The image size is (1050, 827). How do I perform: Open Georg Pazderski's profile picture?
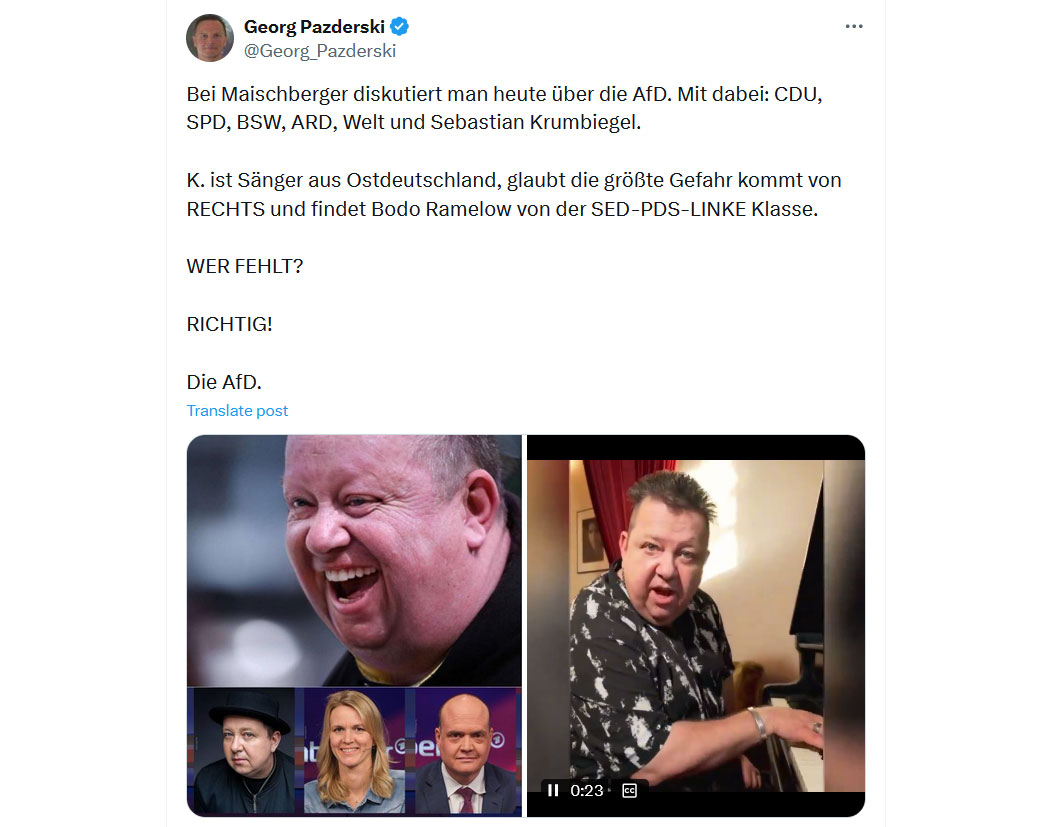210,38
